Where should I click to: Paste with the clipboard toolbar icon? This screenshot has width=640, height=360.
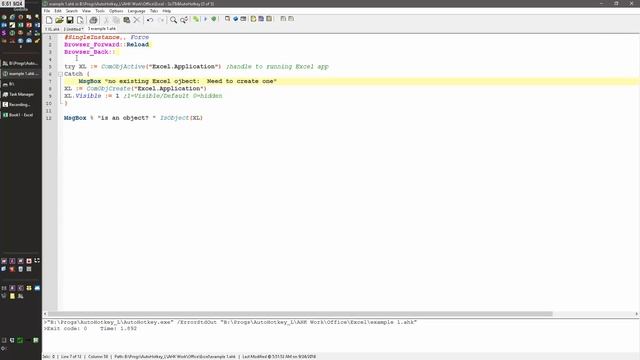127,20
